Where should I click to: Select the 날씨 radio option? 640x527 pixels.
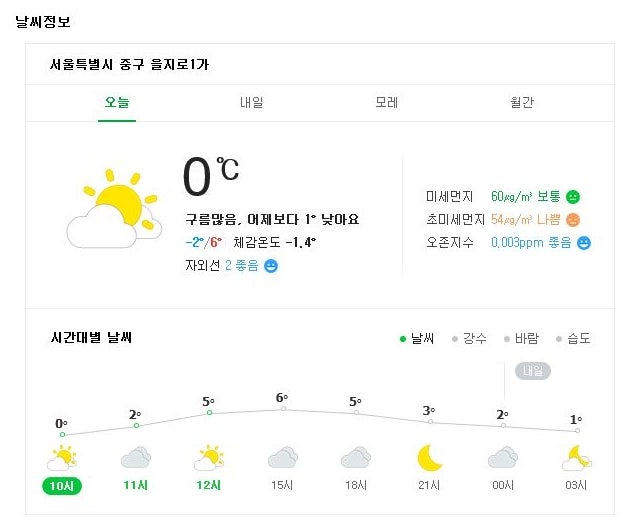tap(417, 338)
